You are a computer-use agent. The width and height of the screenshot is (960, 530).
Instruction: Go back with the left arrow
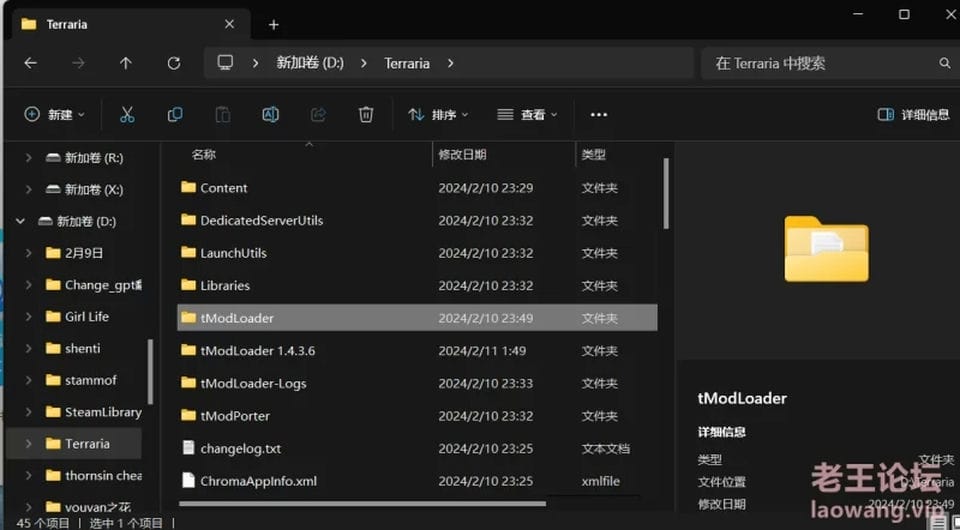tap(31, 63)
